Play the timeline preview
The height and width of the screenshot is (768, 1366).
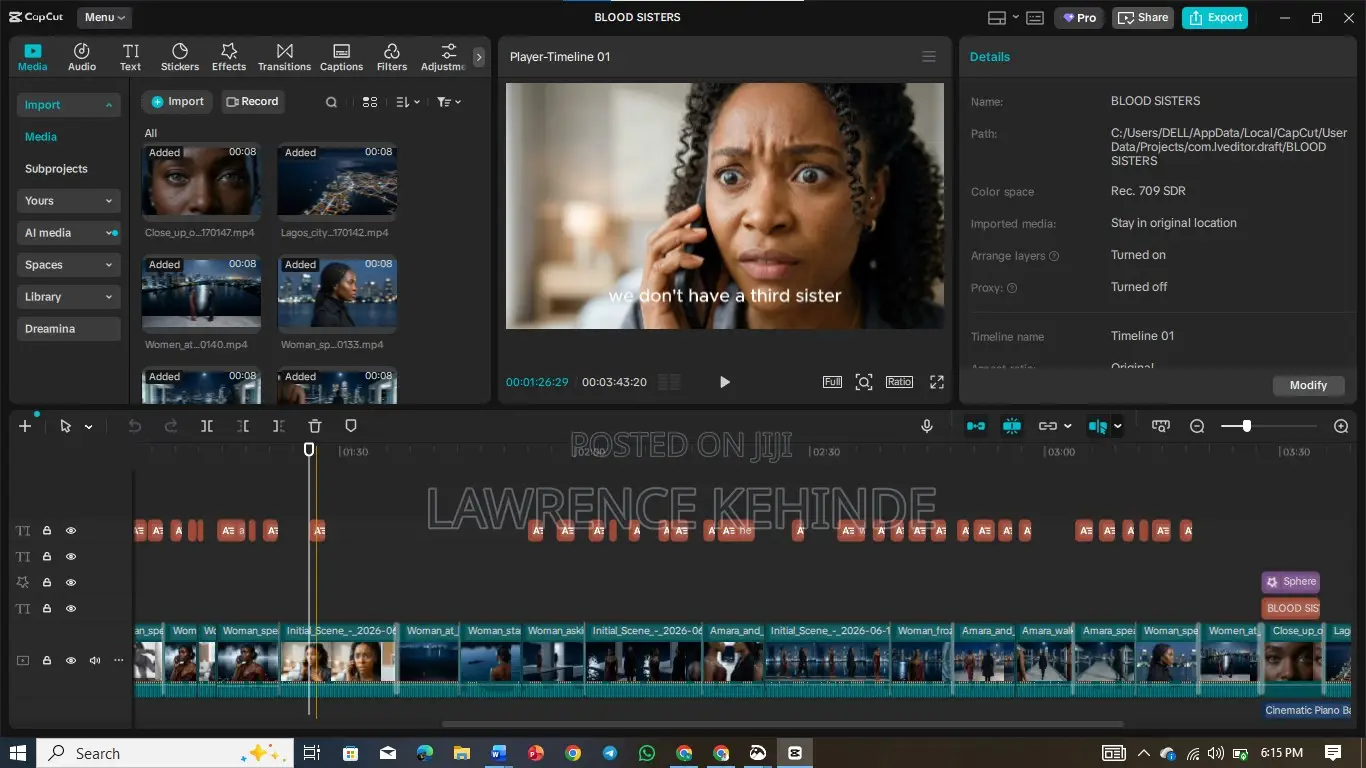725,382
